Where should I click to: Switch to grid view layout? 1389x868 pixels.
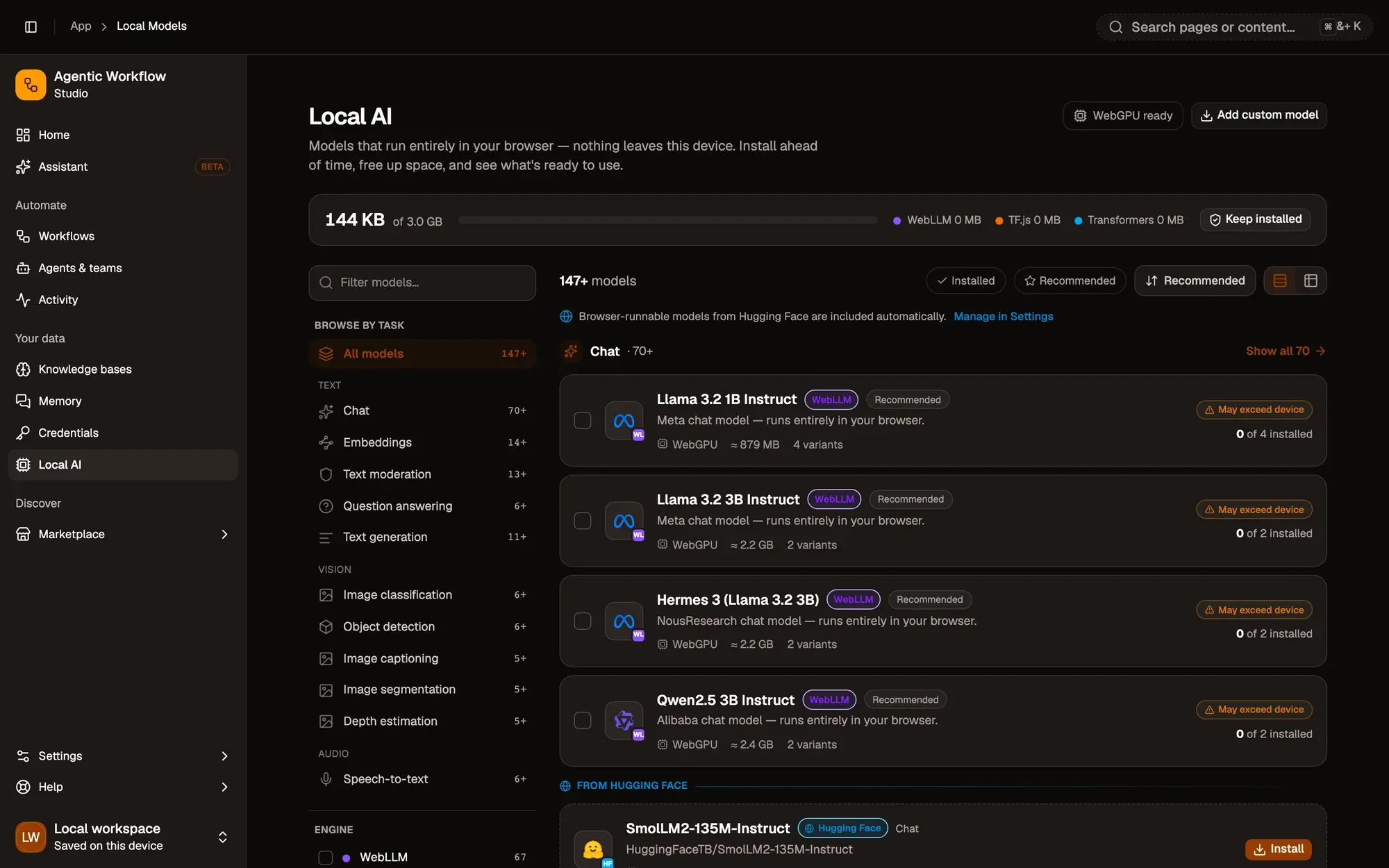click(1311, 281)
